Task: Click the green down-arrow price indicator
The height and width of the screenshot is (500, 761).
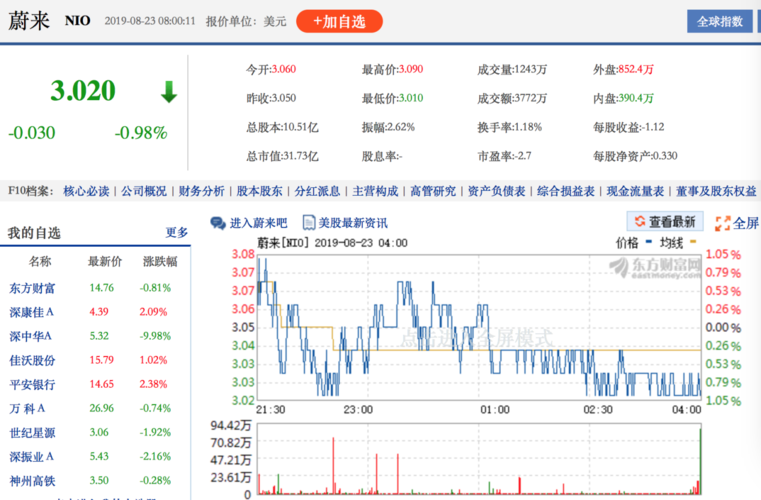Action: [169, 92]
